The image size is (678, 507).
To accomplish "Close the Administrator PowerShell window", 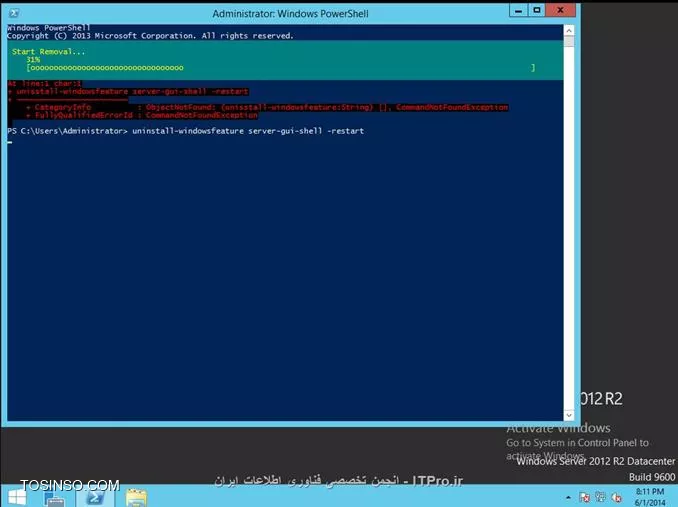I will (x=560, y=10).
